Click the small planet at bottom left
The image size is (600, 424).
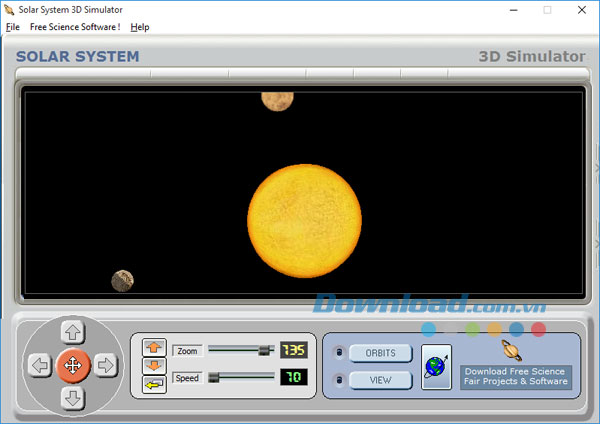(x=122, y=281)
